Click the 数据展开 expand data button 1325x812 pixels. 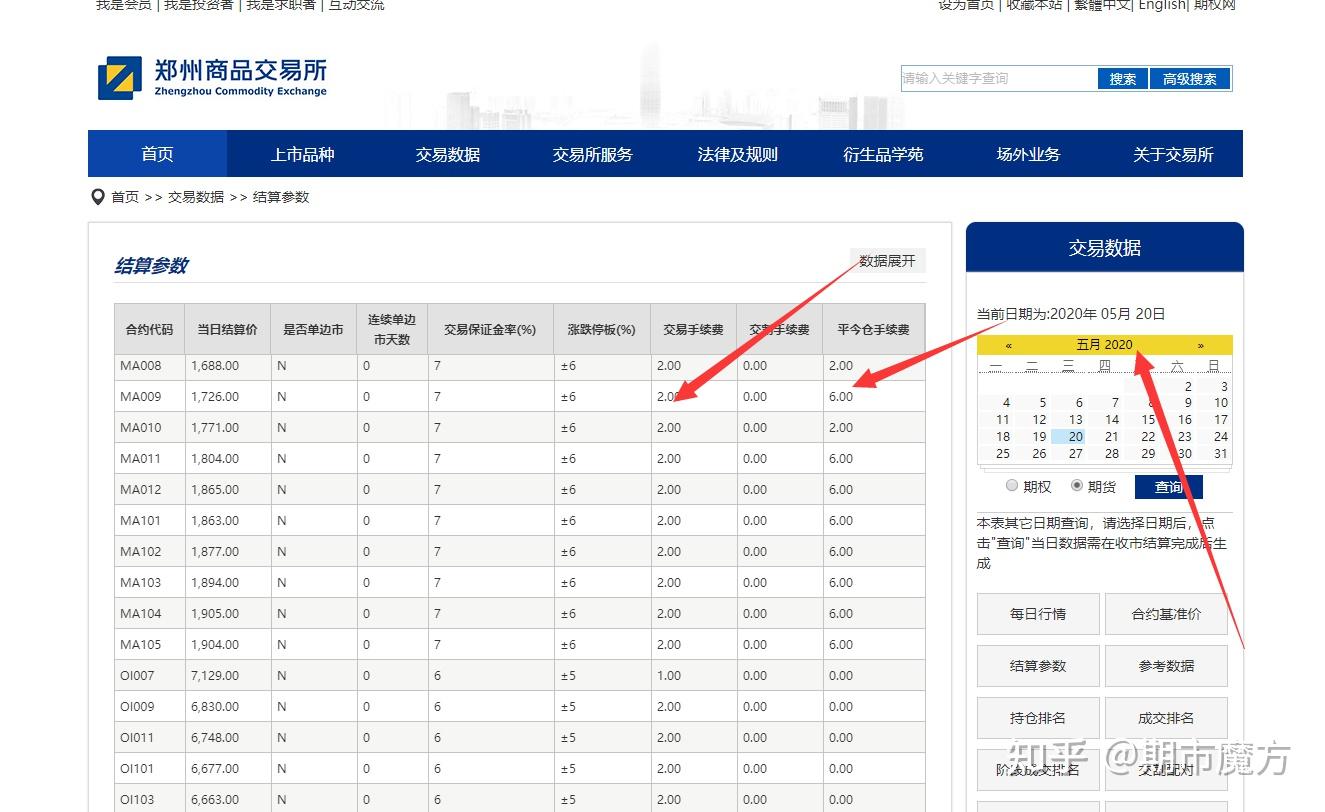tap(887, 261)
